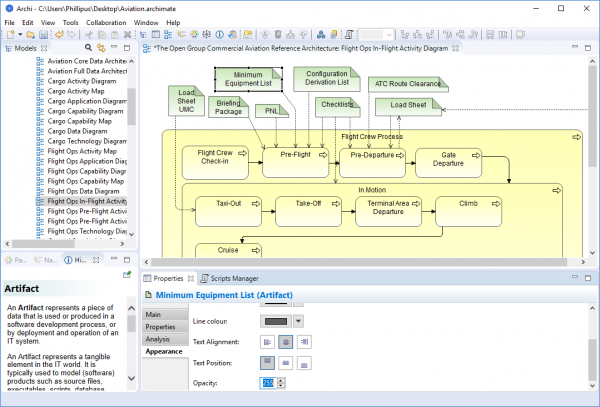Click the Opacity value field
The height and width of the screenshot is (407, 600).
[268, 383]
